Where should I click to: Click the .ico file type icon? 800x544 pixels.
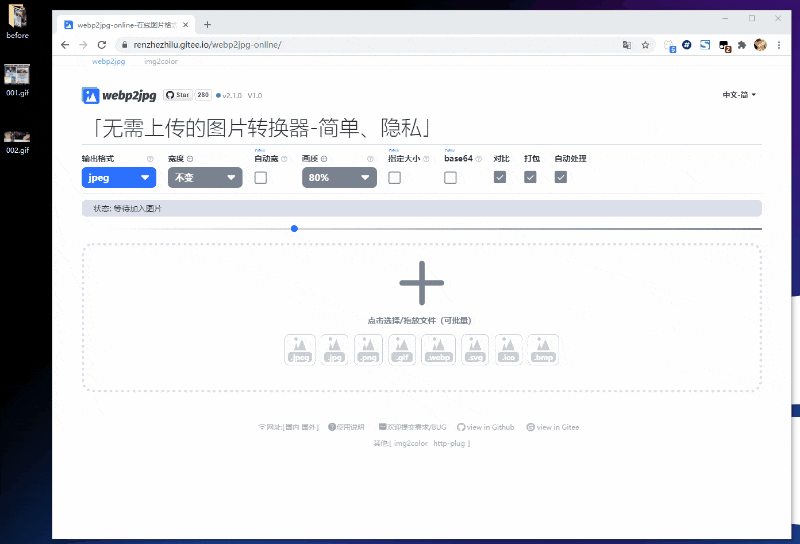pos(509,350)
